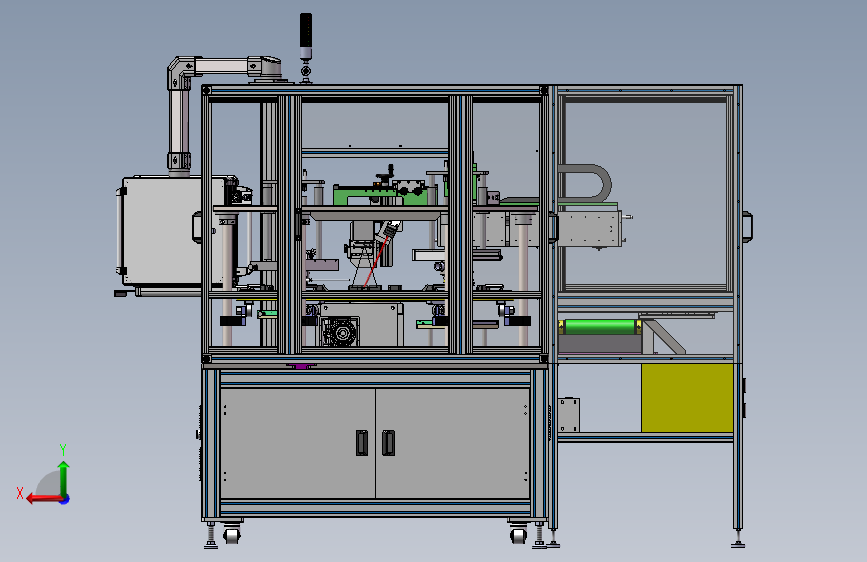
Task: Select the left cabinet door panel
Action: pyautogui.click(x=297, y=443)
